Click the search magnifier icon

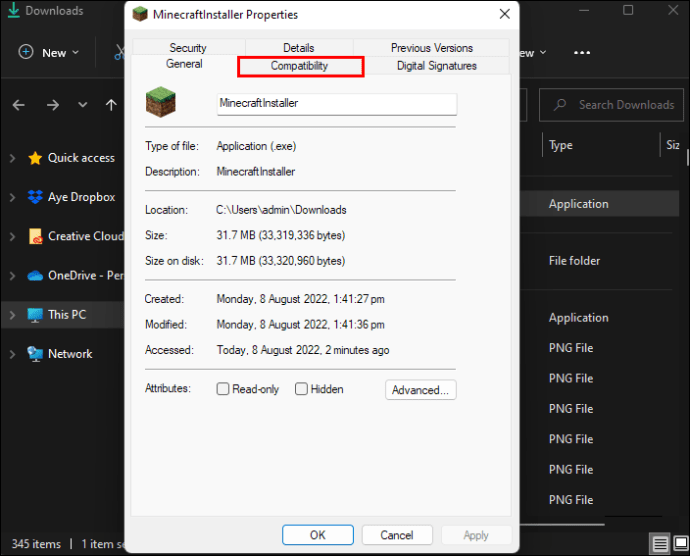pyautogui.click(x=560, y=105)
